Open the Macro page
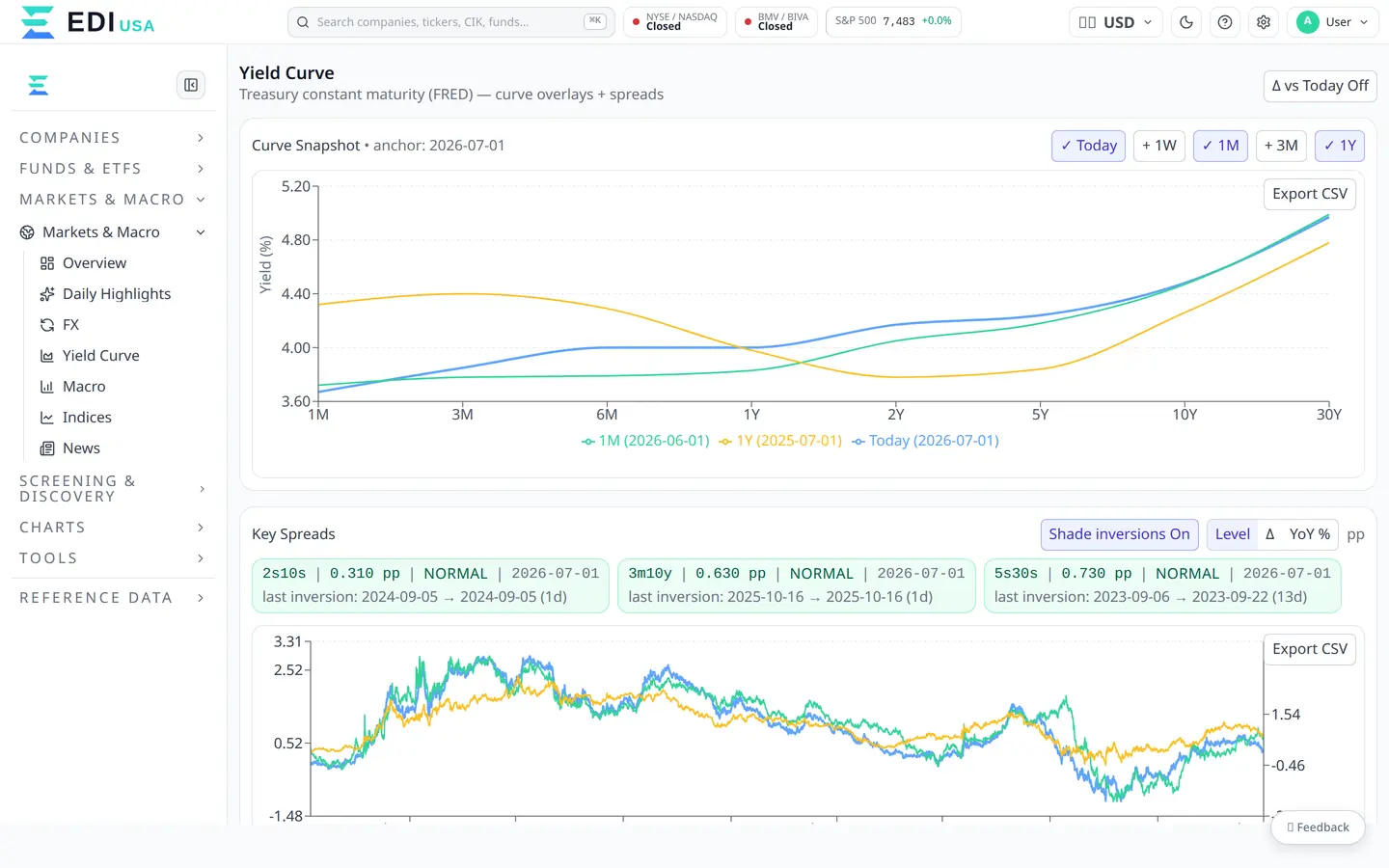The image size is (1389, 868). (84, 387)
